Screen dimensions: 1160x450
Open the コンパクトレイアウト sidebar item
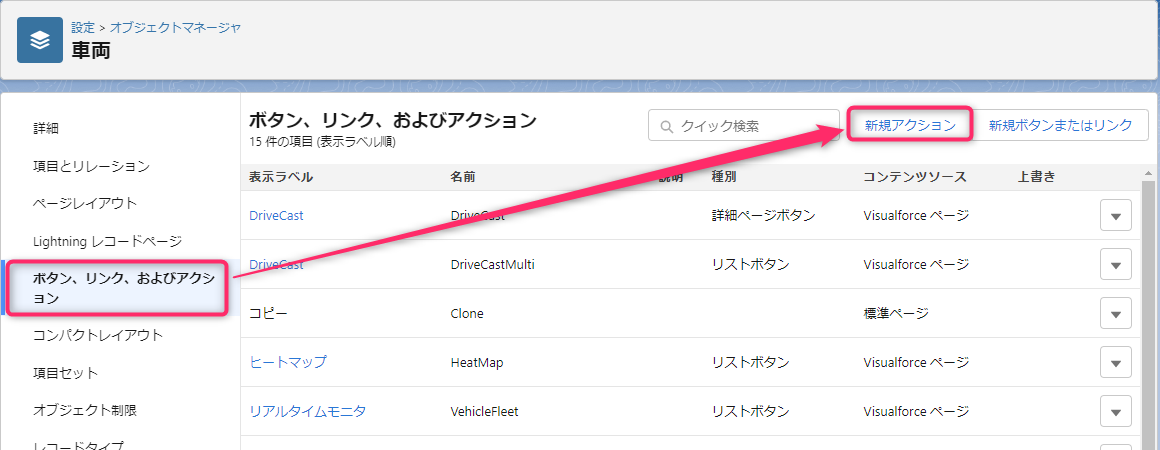click(98, 335)
